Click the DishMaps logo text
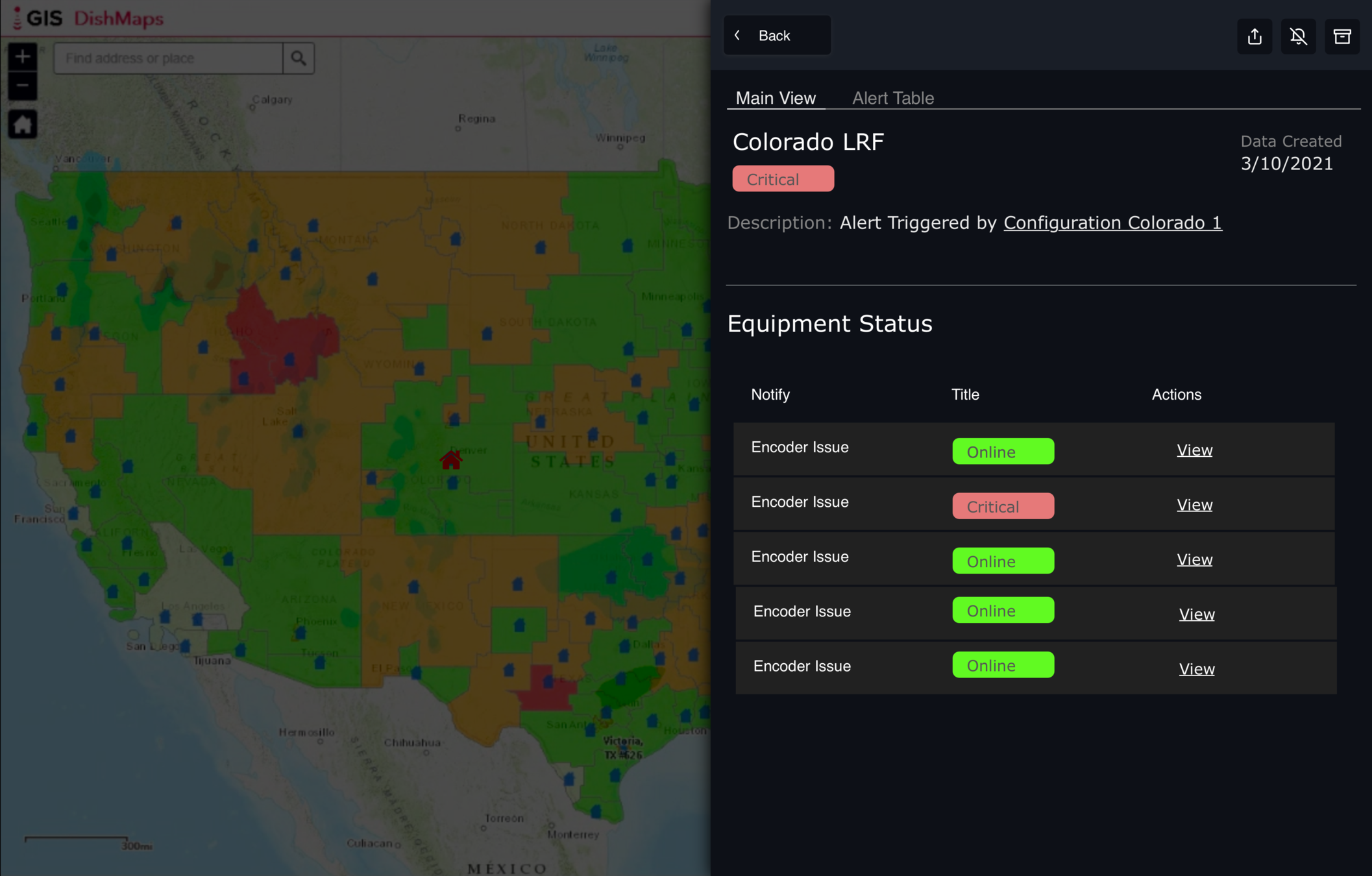This screenshot has width=1372, height=876. (118, 18)
